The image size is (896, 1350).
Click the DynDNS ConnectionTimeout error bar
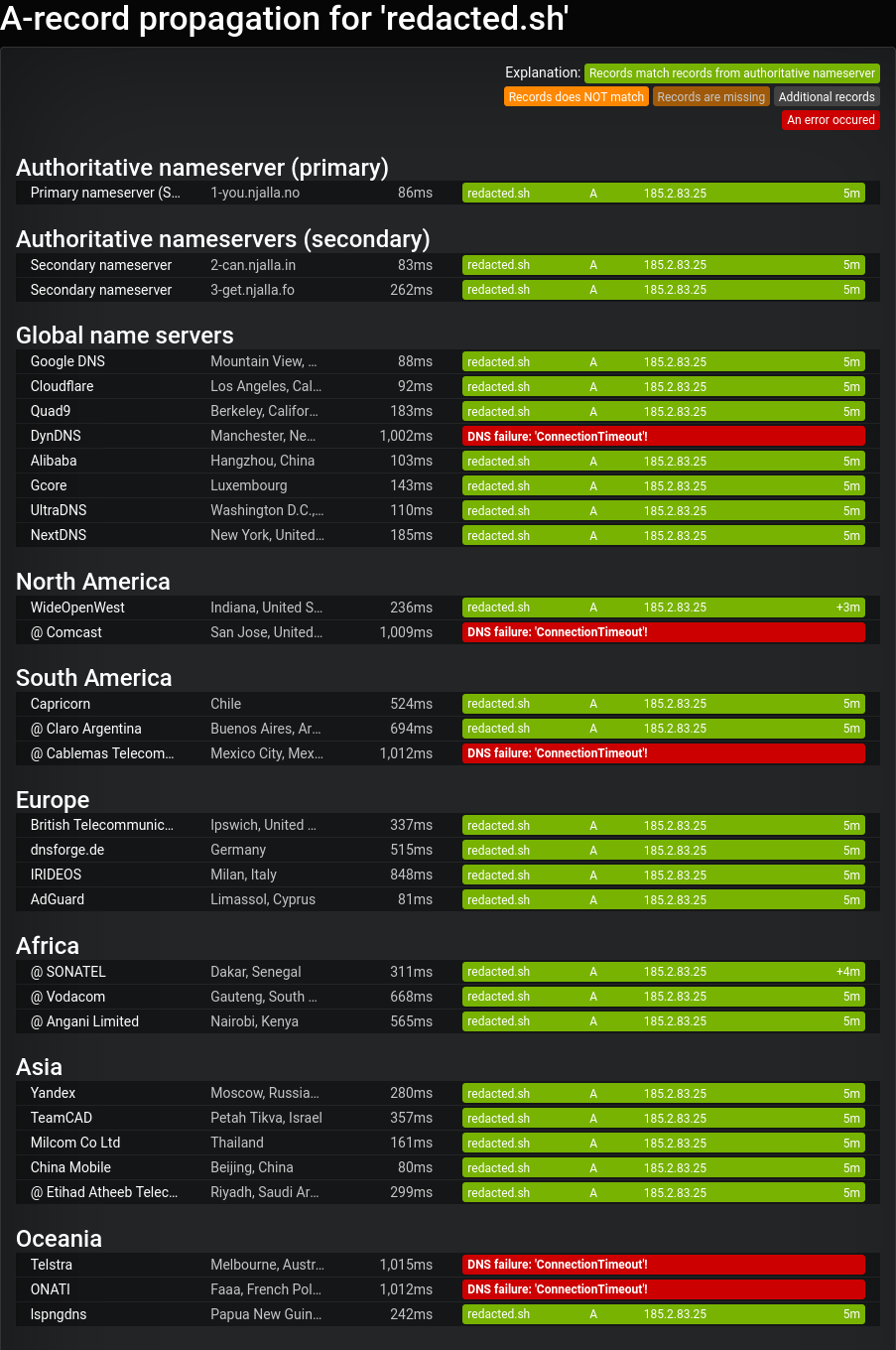coord(664,436)
